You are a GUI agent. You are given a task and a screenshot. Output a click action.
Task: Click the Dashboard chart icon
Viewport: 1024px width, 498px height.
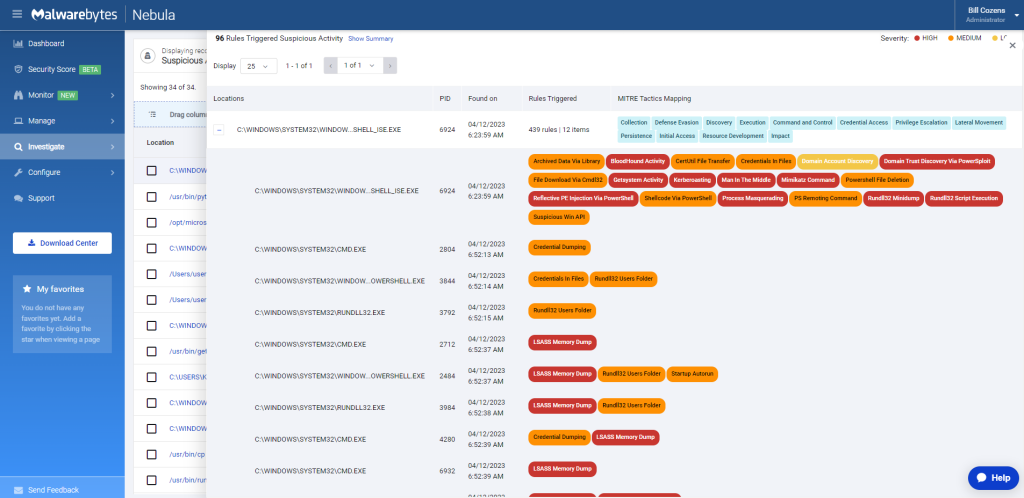(18, 44)
